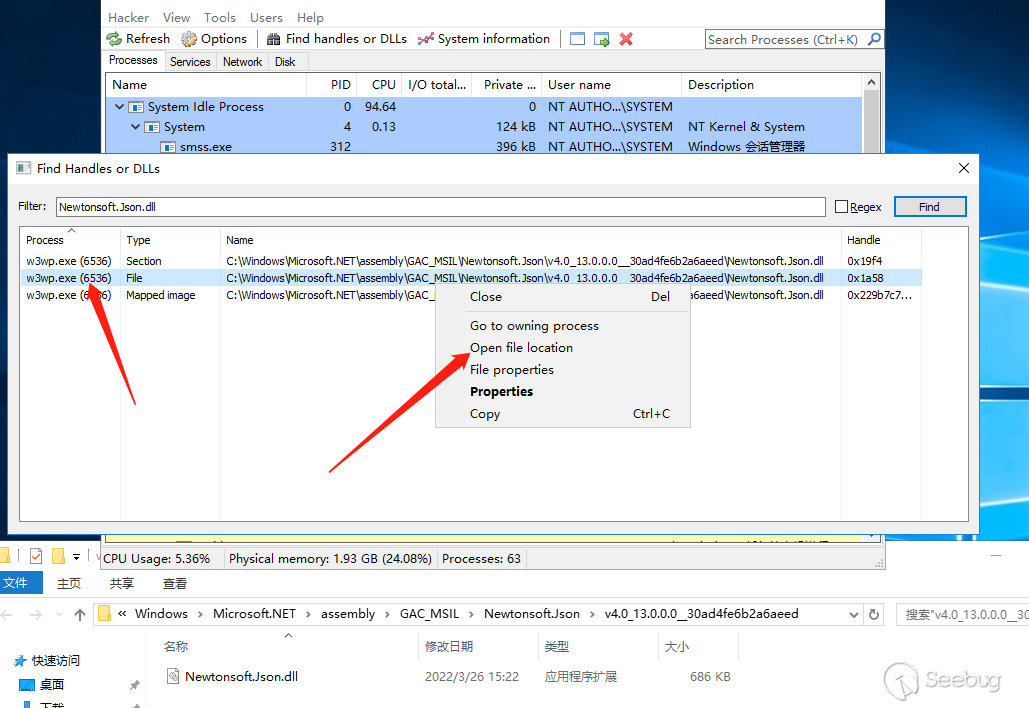Click the Find handles or DLLs binoculars icon
The height and width of the screenshot is (708, 1029).
click(x=273, y=39)
